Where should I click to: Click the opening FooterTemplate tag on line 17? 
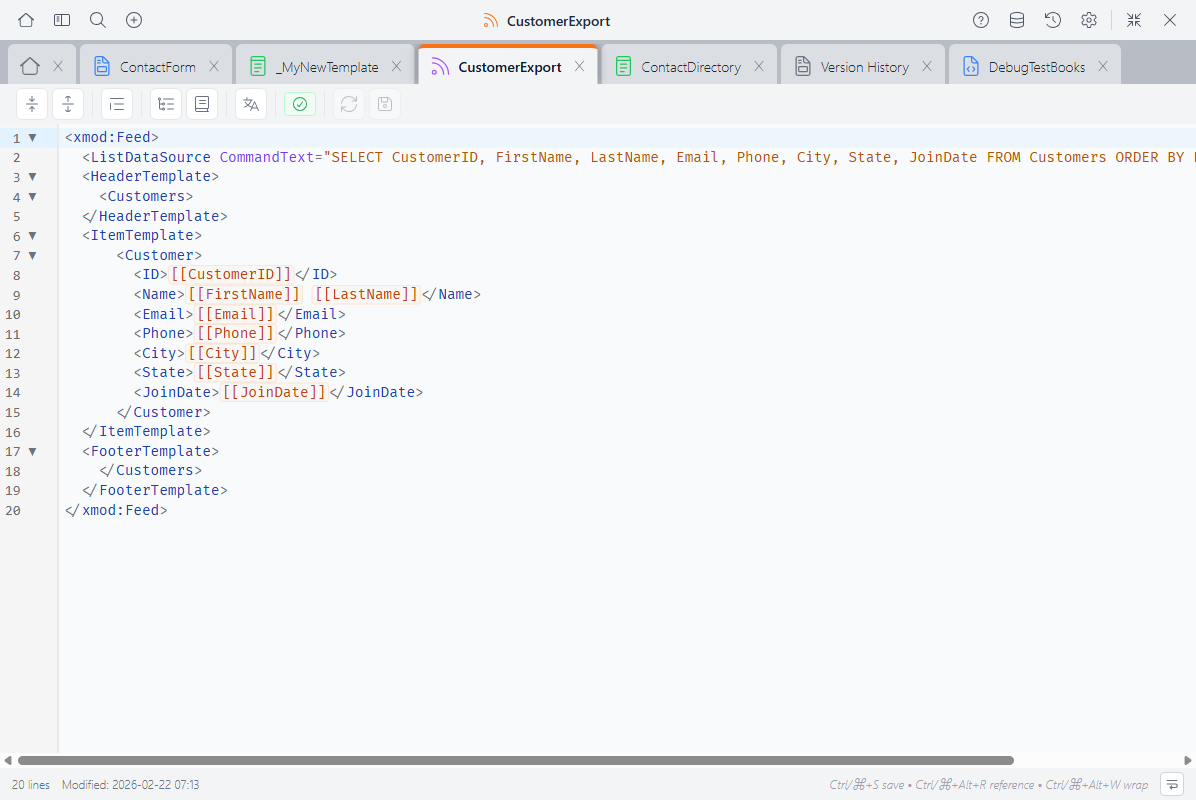click(150, 451)
